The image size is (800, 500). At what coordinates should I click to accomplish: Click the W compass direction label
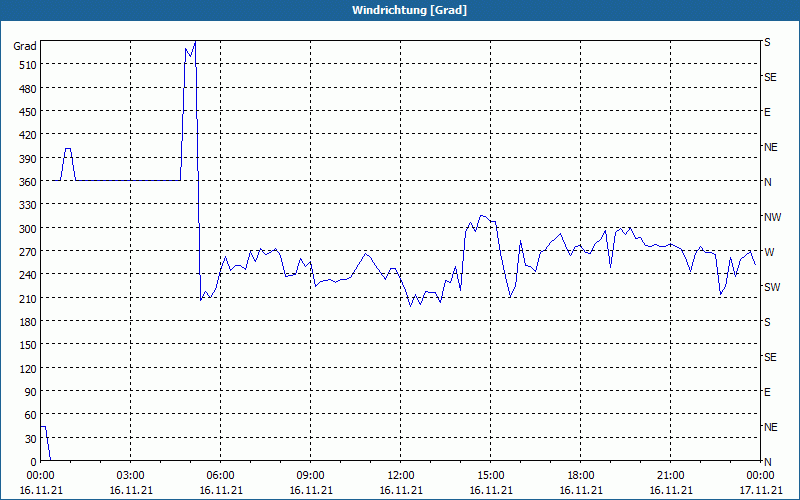click(769, 252)
